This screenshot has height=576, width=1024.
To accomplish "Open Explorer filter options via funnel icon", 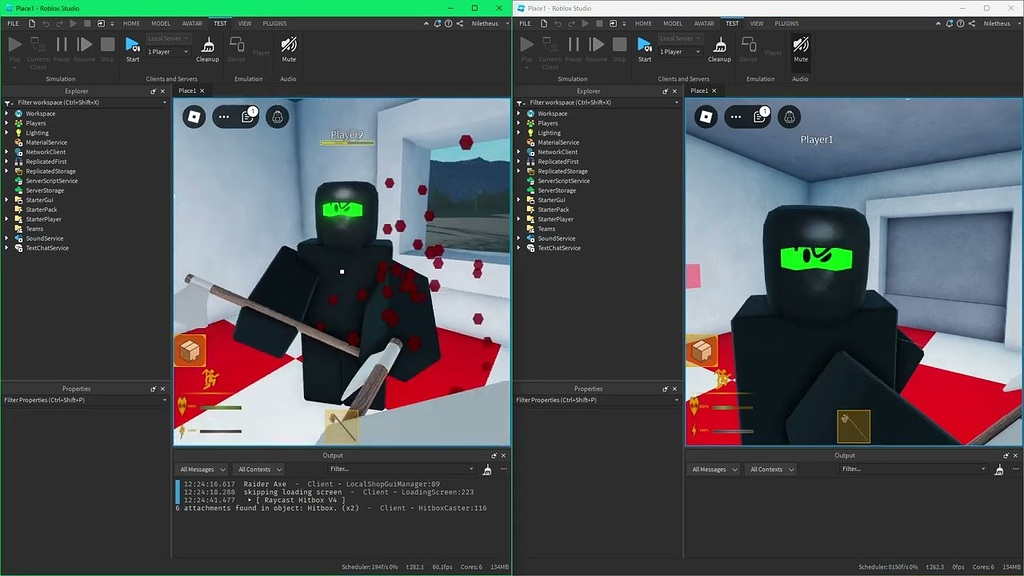I will tap(6, 103).
